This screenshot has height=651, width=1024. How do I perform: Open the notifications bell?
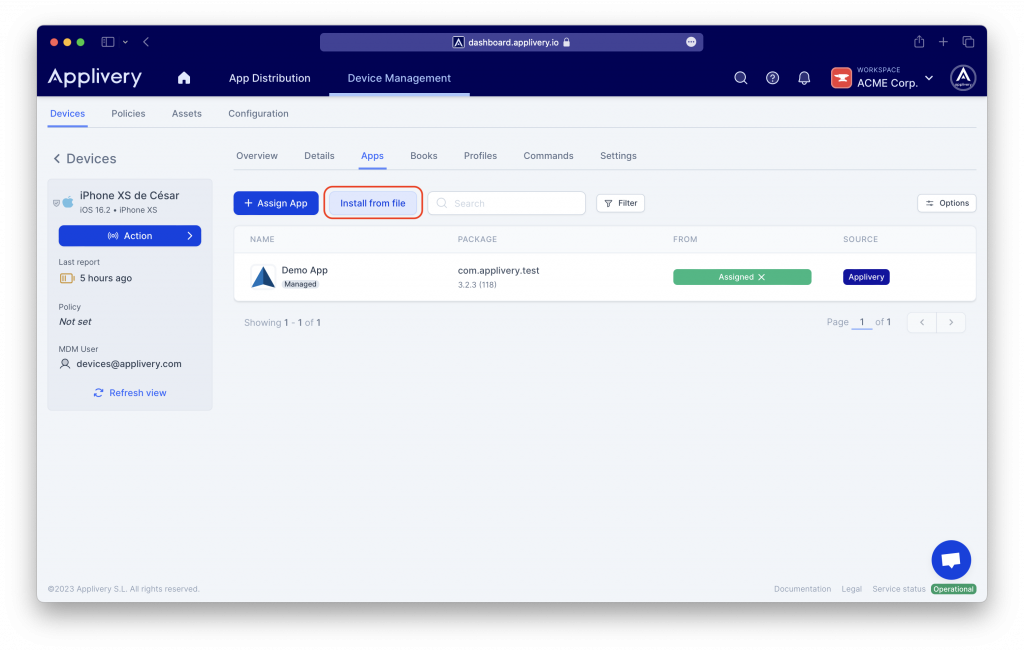click(x=804, y=78)
